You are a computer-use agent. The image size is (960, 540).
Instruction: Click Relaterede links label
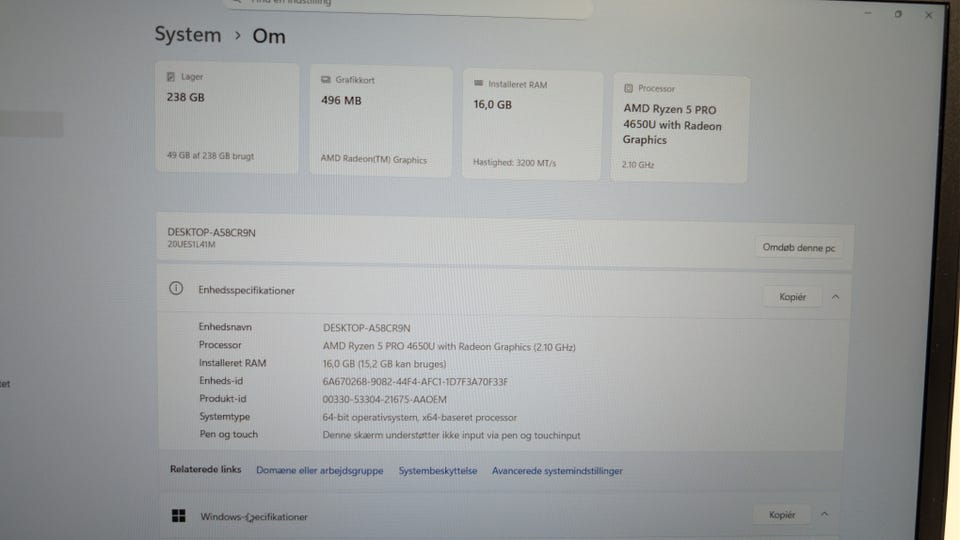(206, 469)
